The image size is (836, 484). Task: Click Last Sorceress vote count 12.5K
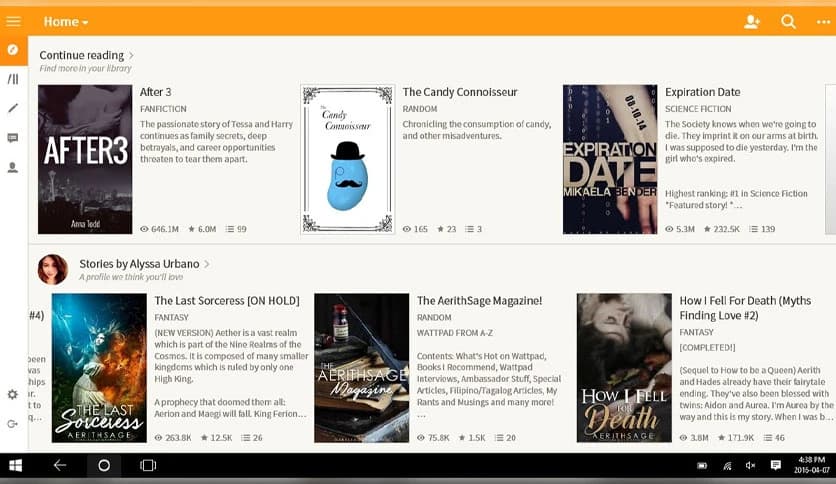pyautogui.click(x=216, y=438)
